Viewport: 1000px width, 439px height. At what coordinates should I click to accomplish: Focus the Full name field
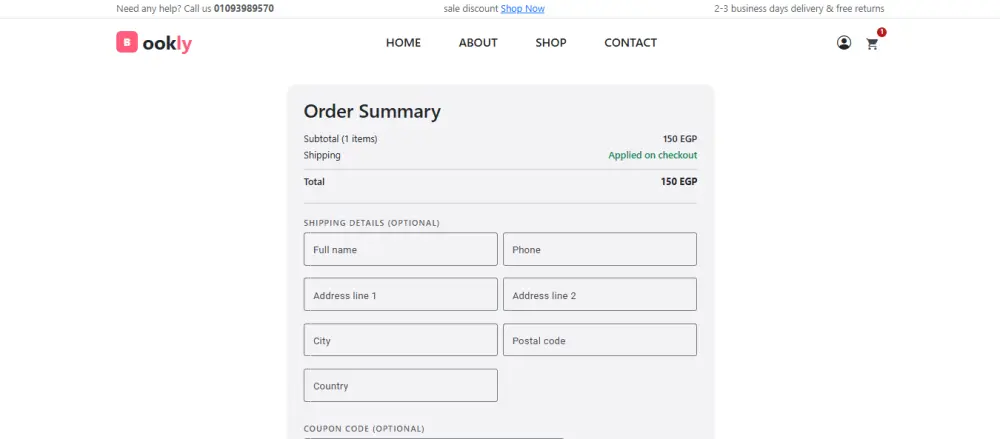pos(400,249)
